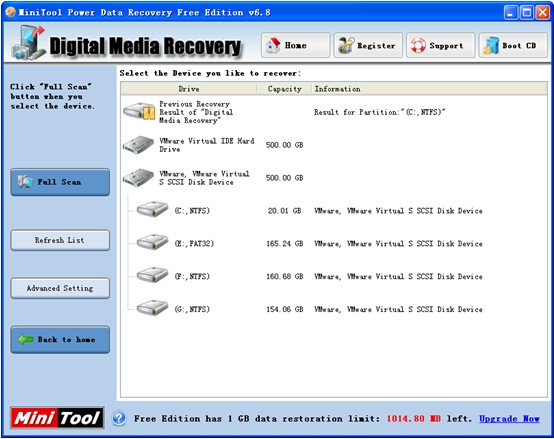Go Back to home

tap(60, 339)
